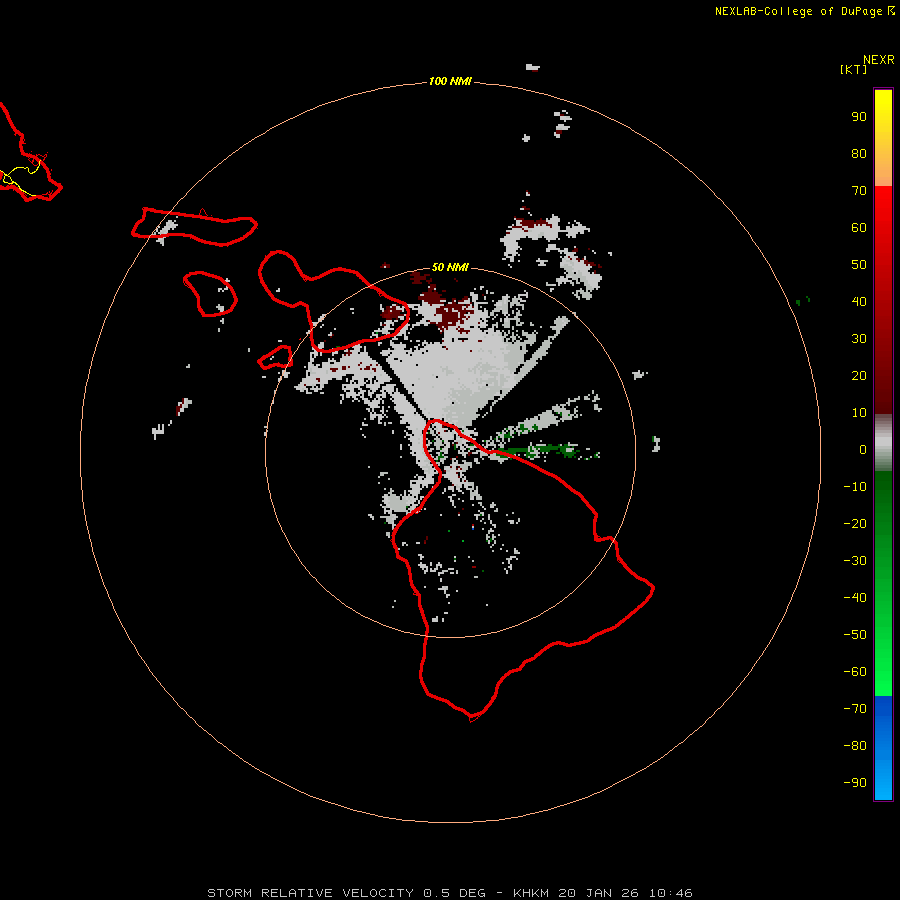The height and width of the screenshot is (900, 900).
Task: Click the "20" value on the velocity scale
Action: 859,376
